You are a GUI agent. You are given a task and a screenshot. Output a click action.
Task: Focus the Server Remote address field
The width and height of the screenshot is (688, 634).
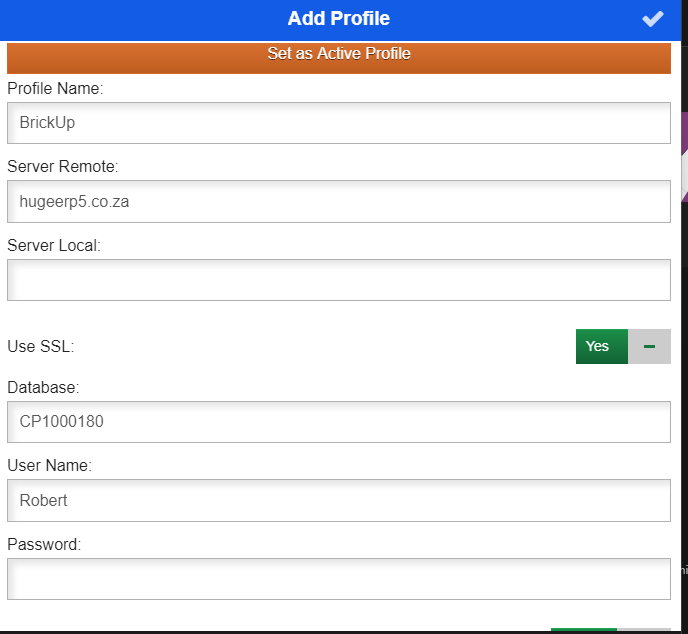click(338, 201)
